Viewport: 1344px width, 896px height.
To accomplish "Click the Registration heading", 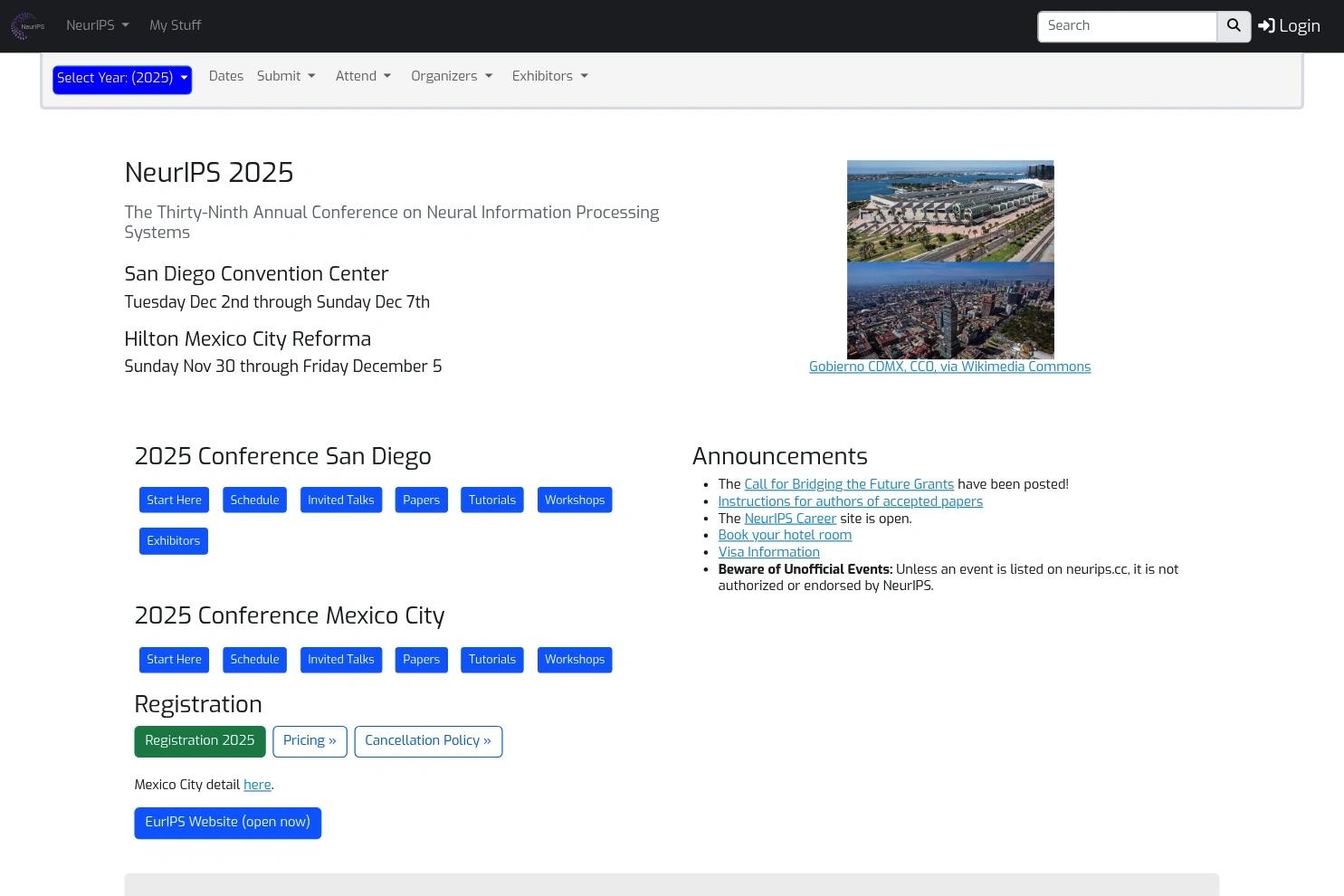I will pos(198,704).
